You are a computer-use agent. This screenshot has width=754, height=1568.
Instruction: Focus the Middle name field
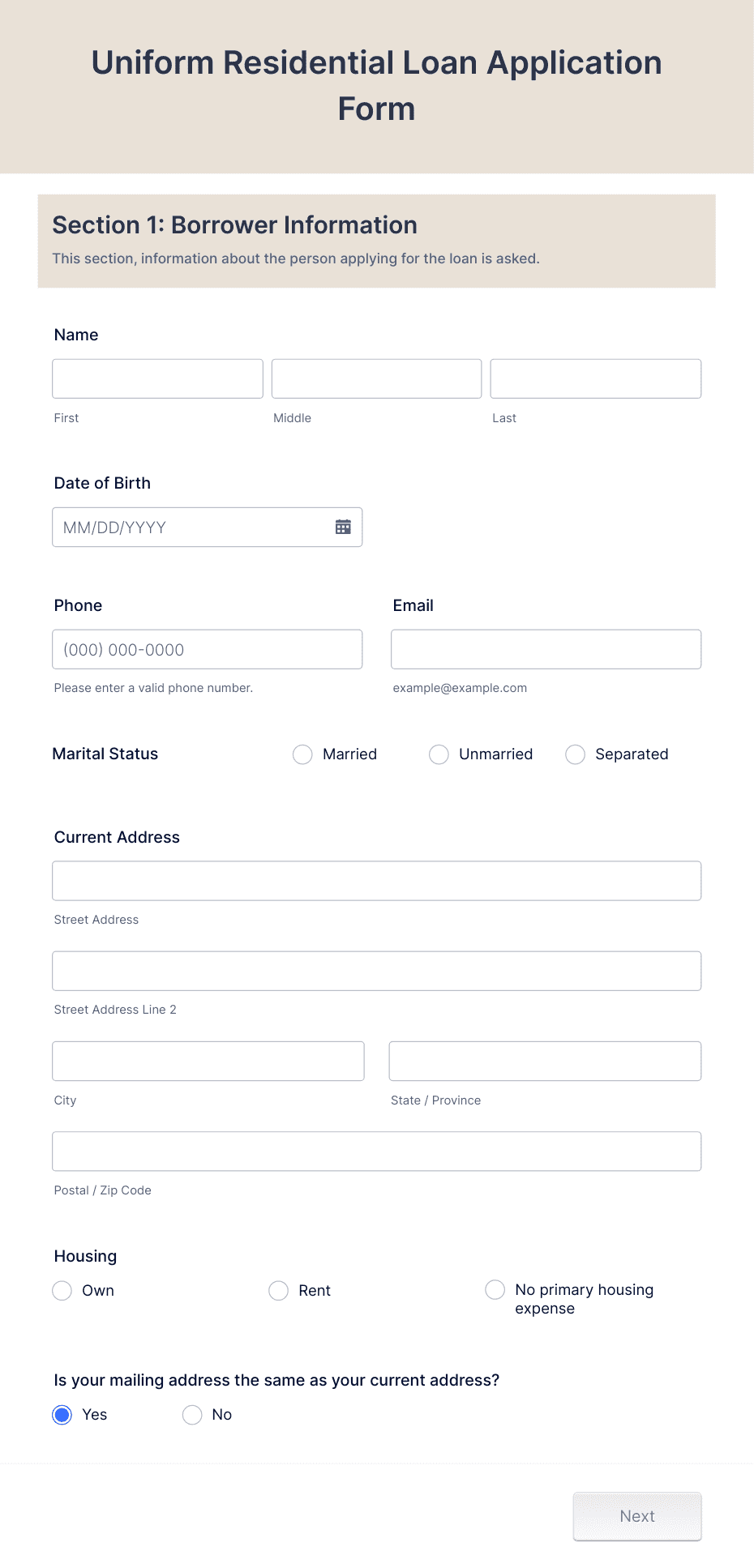[375, 378]
